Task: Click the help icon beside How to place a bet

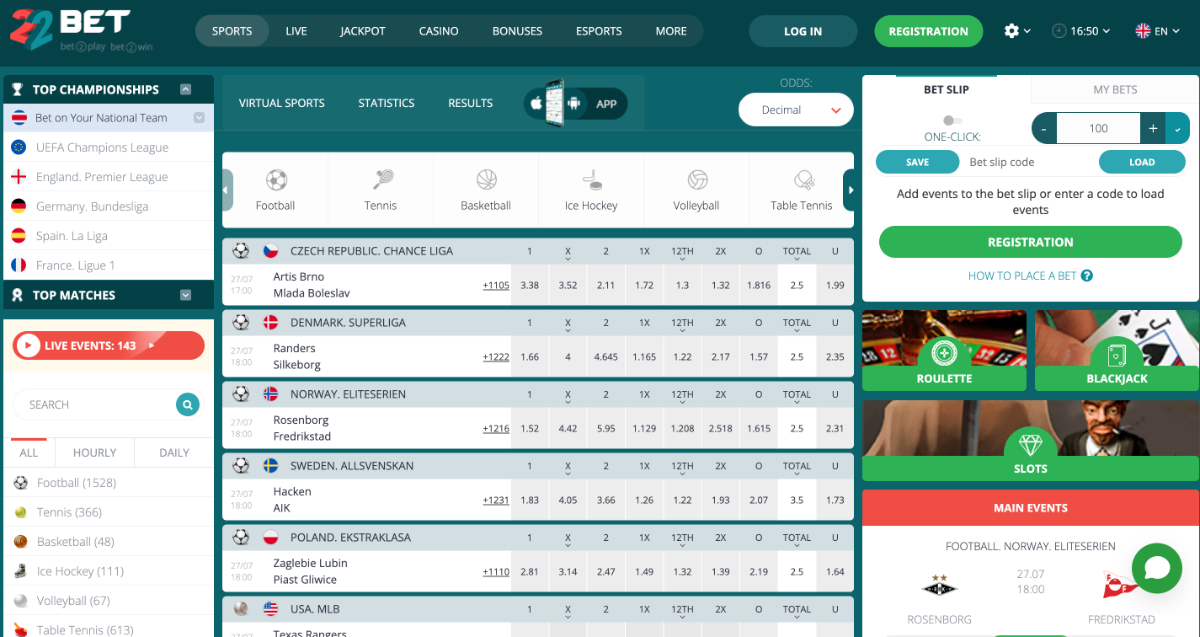Action: [x=1087, y=276]
